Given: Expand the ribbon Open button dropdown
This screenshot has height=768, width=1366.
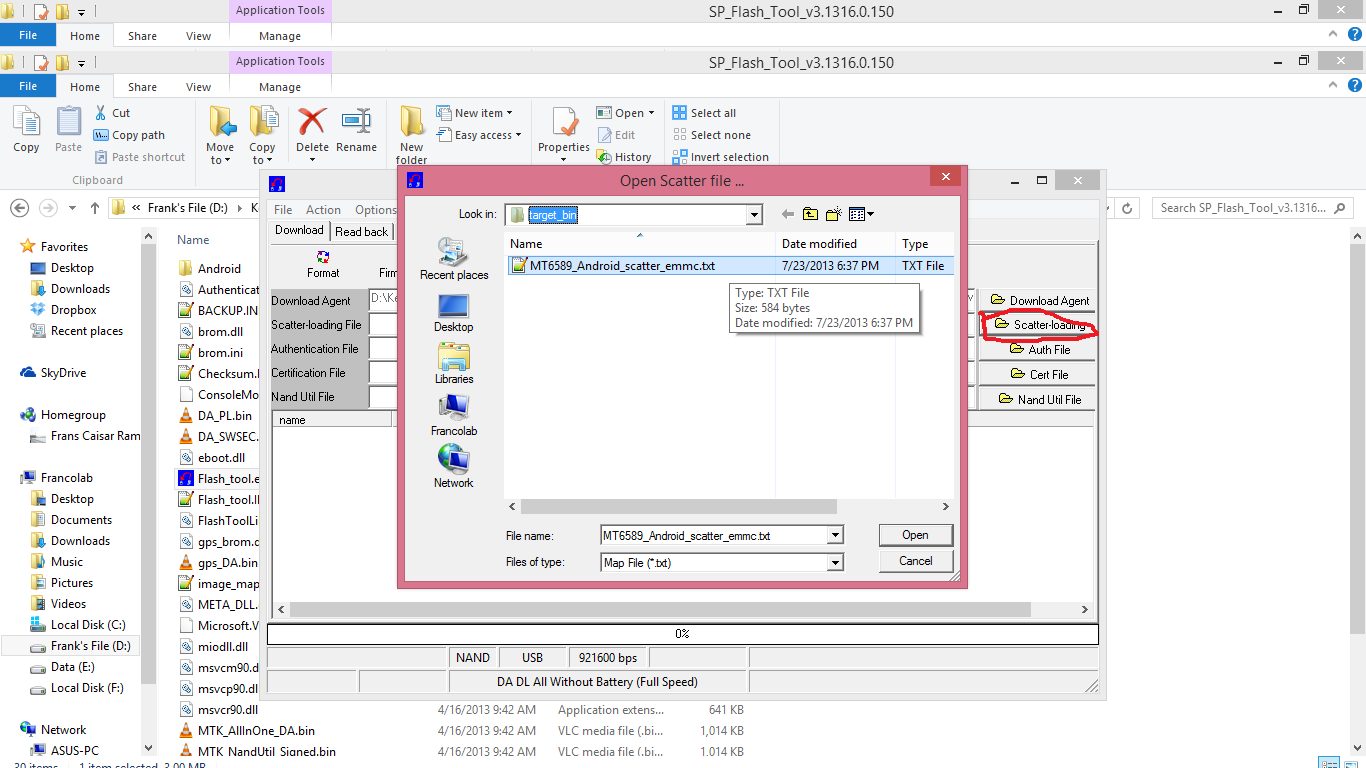Looking at the screenshot, I should click(x=651, y=113).
